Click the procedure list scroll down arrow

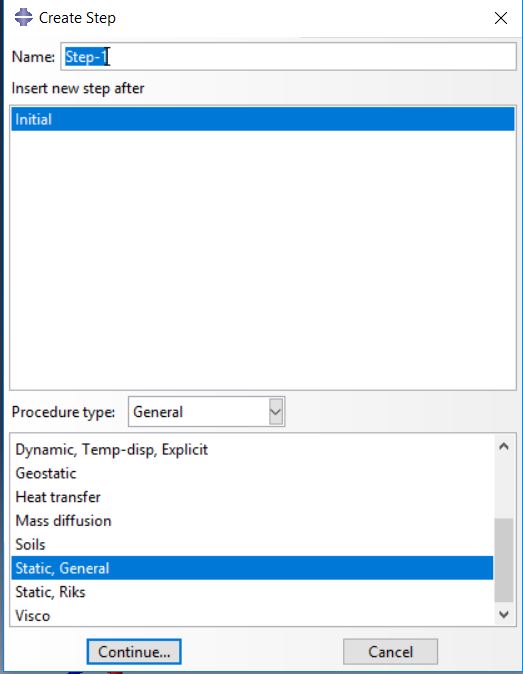pos(504,614)
